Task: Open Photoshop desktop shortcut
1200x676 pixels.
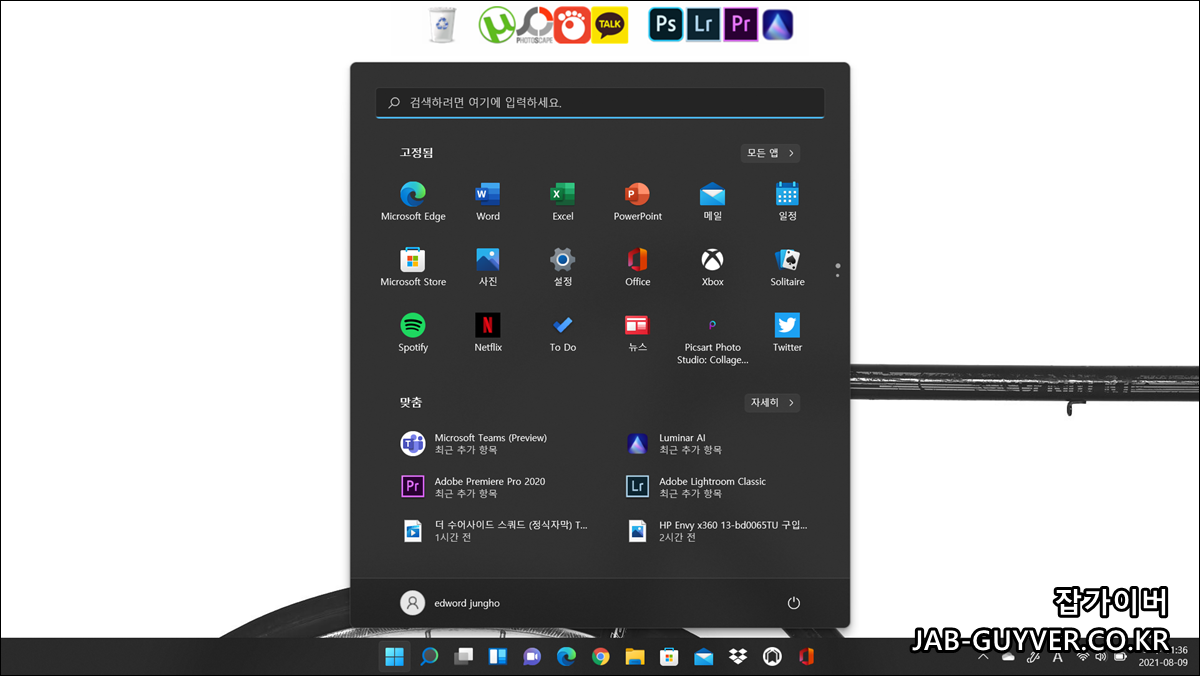Action: click(666, 24)
